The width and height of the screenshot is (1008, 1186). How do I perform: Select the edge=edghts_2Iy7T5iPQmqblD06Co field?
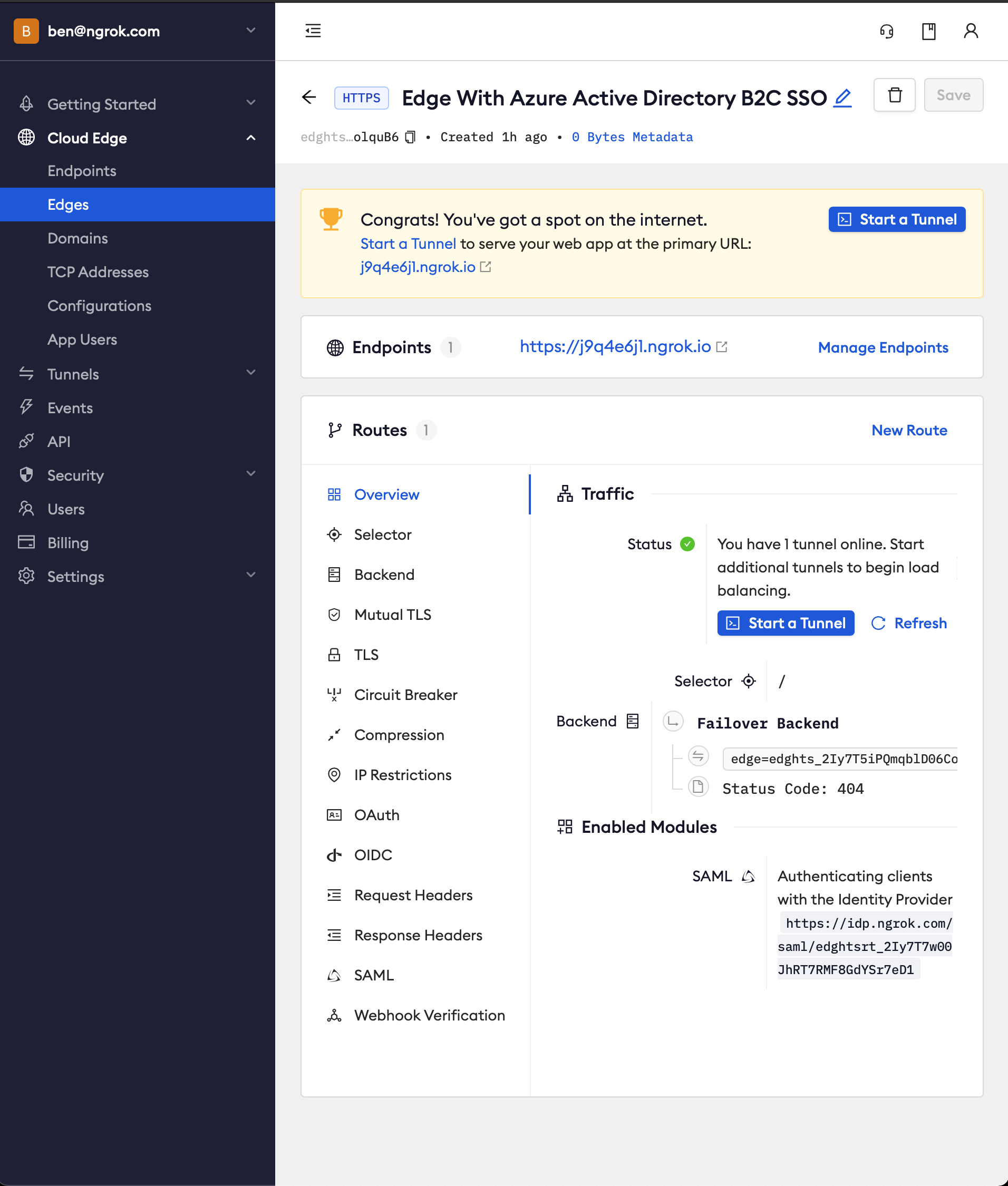coord(840,759)
